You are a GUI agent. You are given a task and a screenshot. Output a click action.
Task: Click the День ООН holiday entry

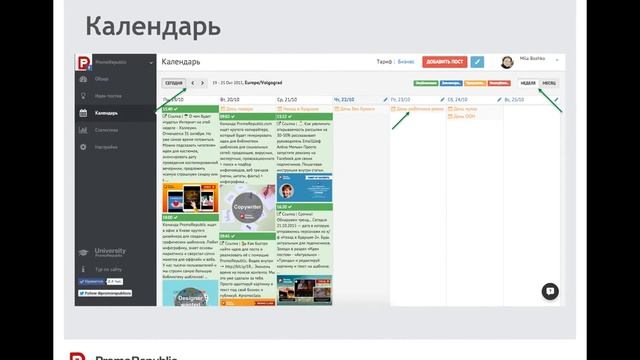461,116
